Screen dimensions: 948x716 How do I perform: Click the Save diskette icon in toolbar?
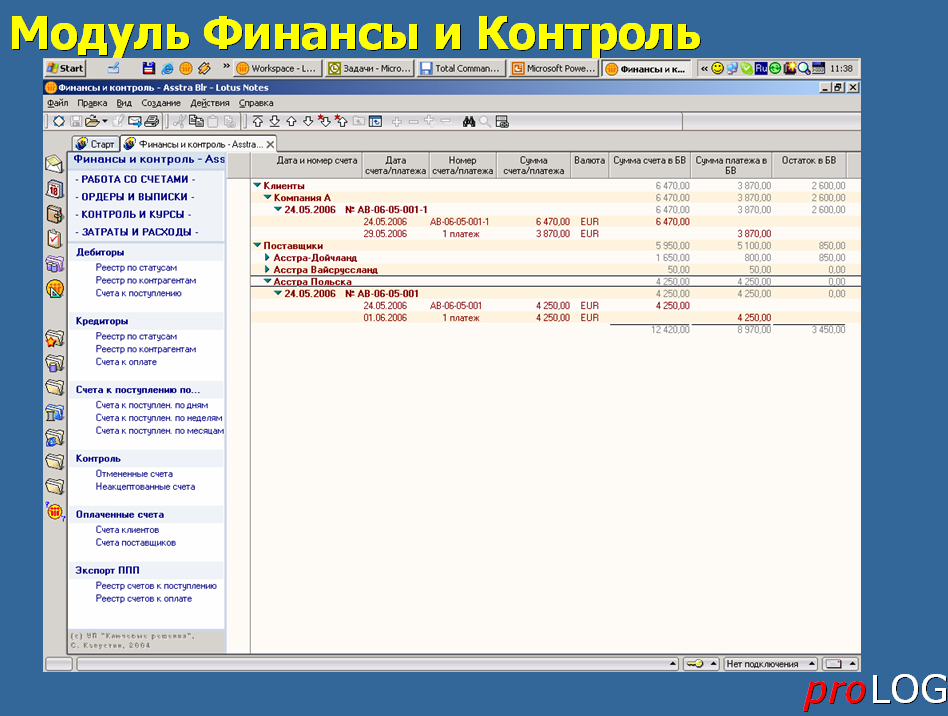(76, 122)
